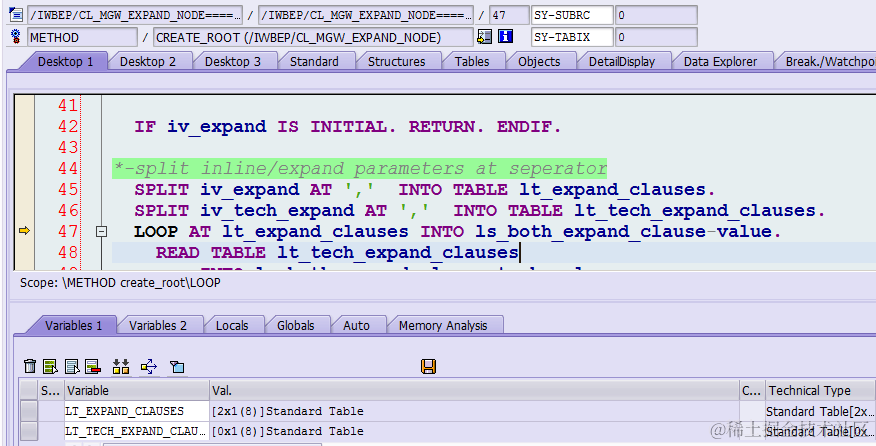Click the Technical Type column header
This screenshot has height=446, width=876.
pyautogui.click(x=820, y=390)
